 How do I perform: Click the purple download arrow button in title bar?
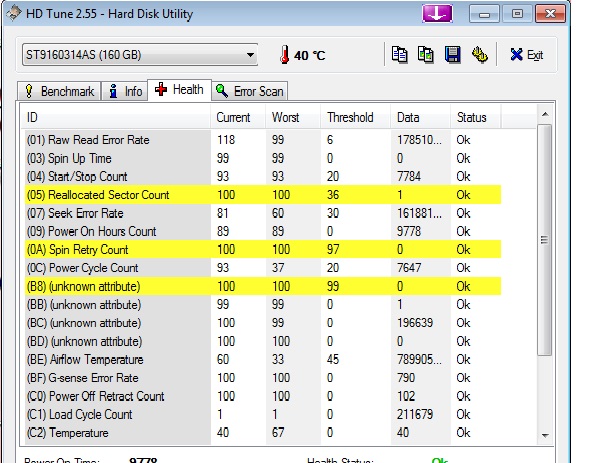(437, 13)
